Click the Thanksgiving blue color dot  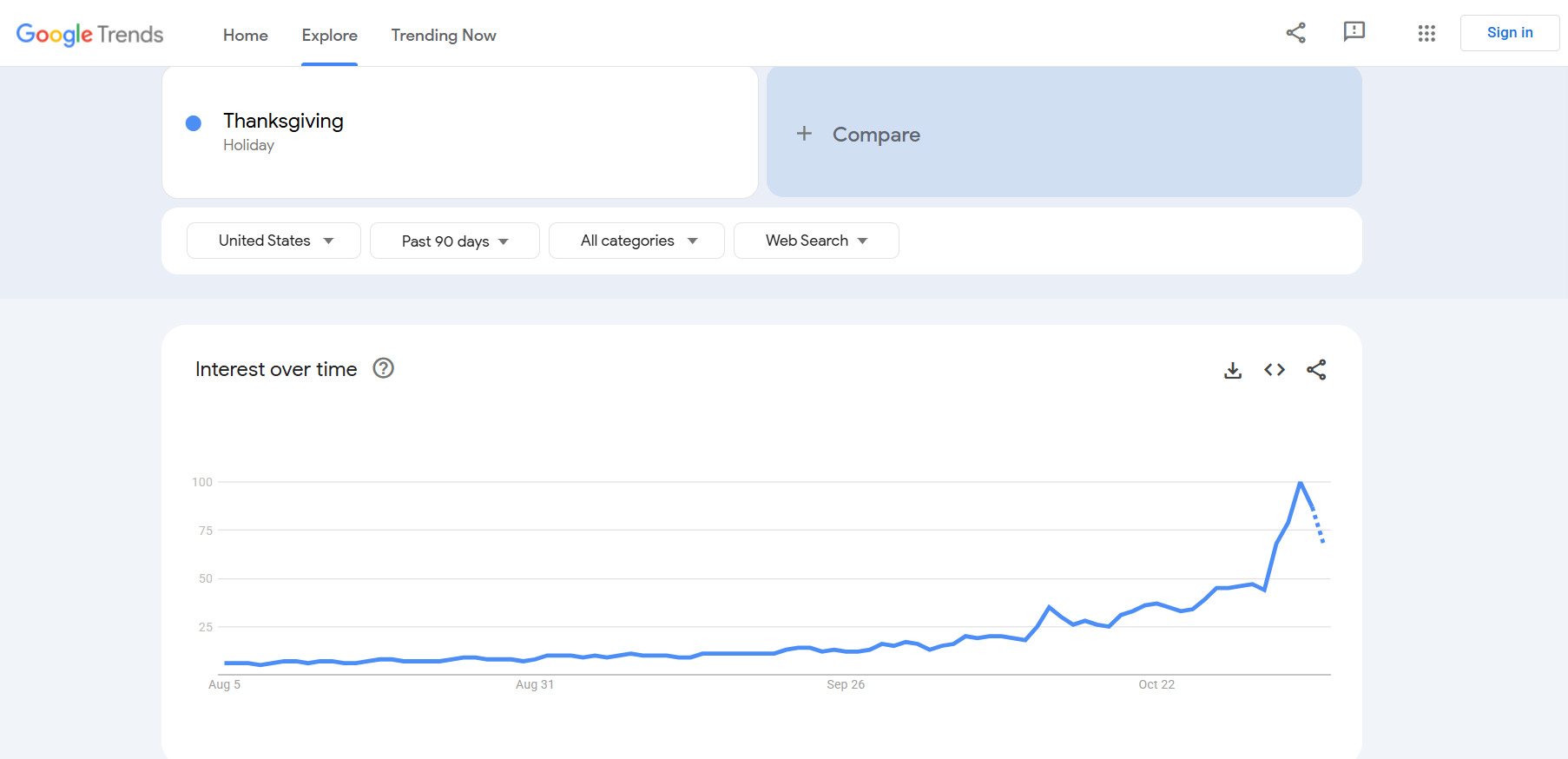194,123
